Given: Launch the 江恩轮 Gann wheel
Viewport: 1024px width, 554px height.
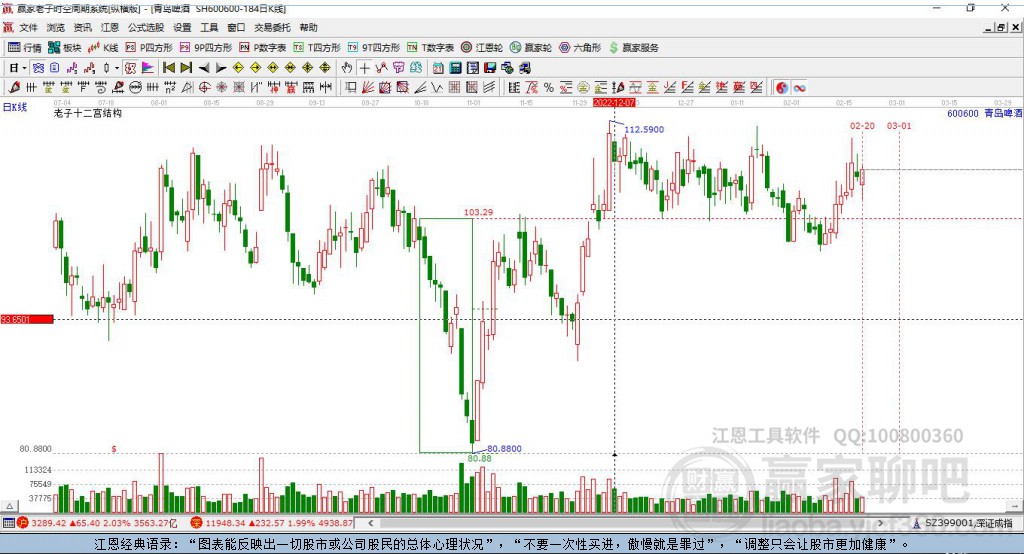Looking at the screenshot, I should 482,48.
